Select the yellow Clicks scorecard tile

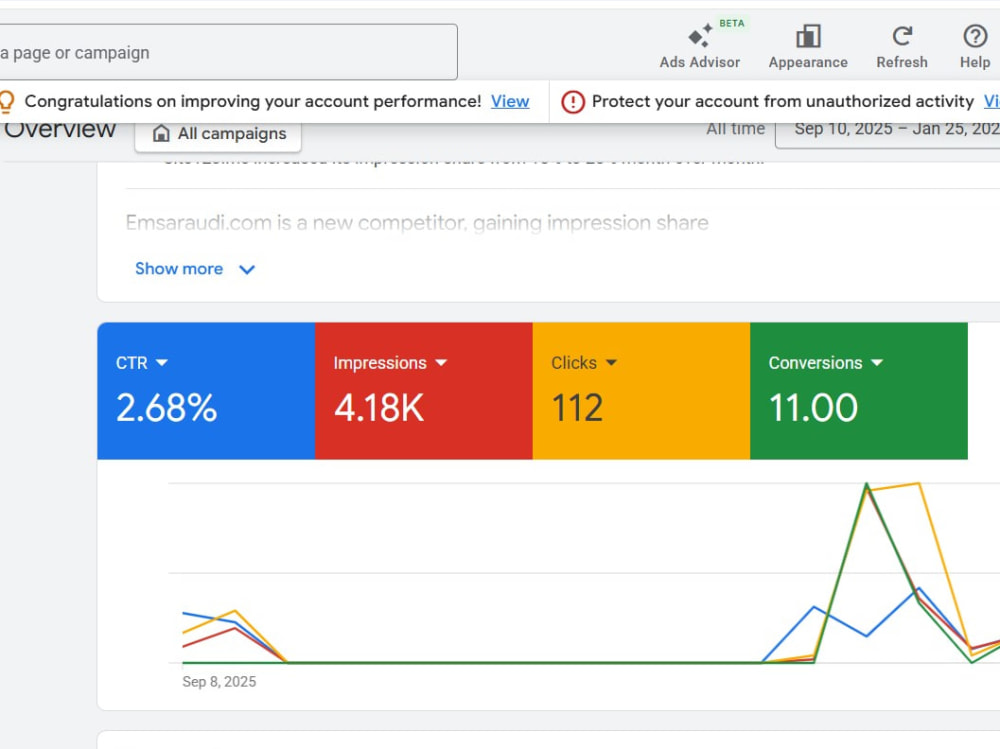click(641, 390)
